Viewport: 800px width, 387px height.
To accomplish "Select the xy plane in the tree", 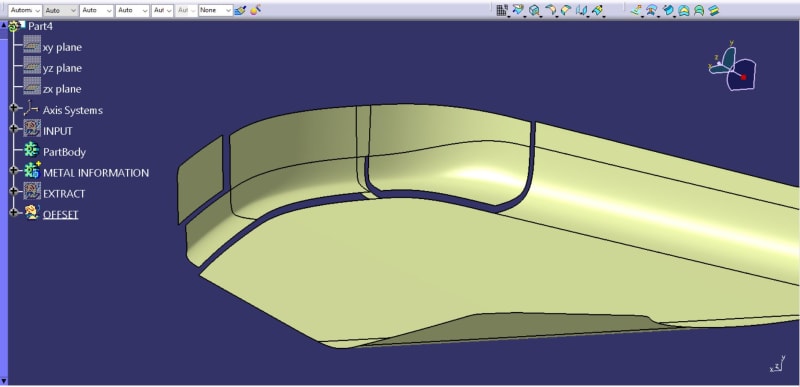I will tap(62, 47).
